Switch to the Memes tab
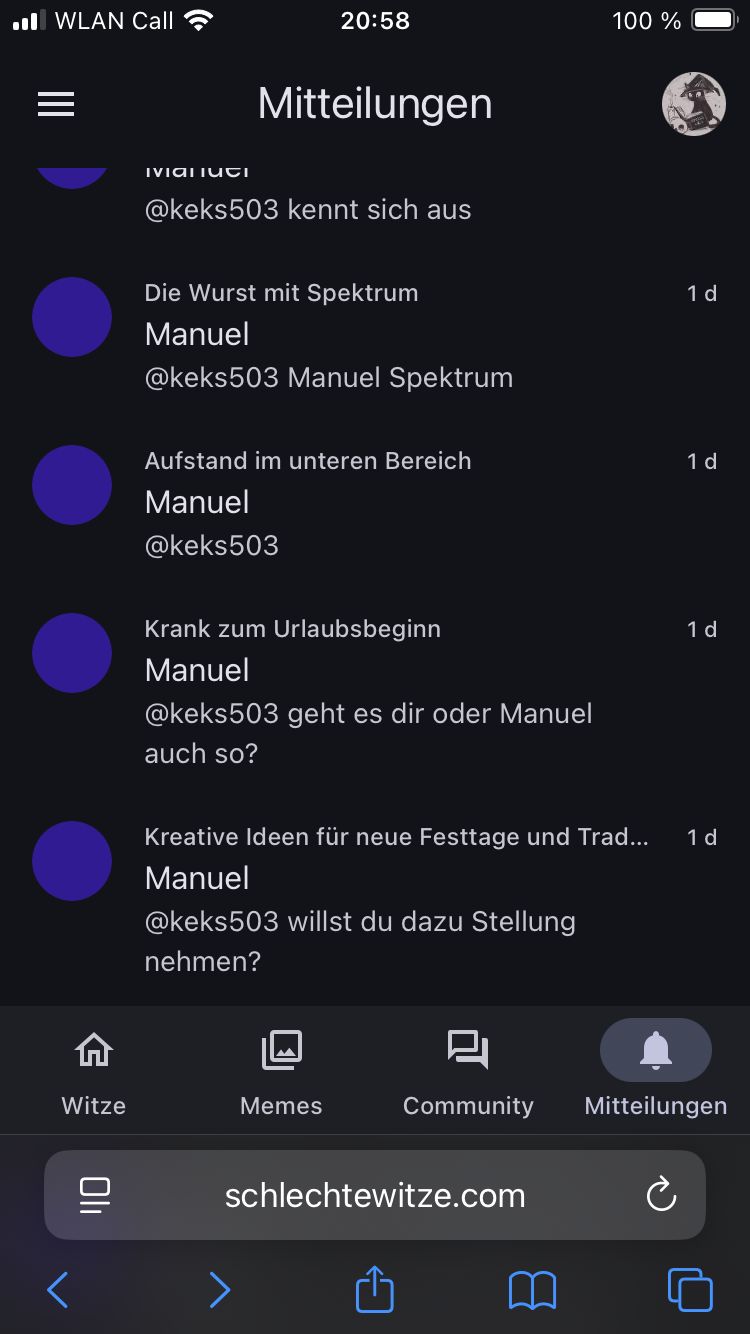This screenshot has height=1334, width=750. (281, 1072)
